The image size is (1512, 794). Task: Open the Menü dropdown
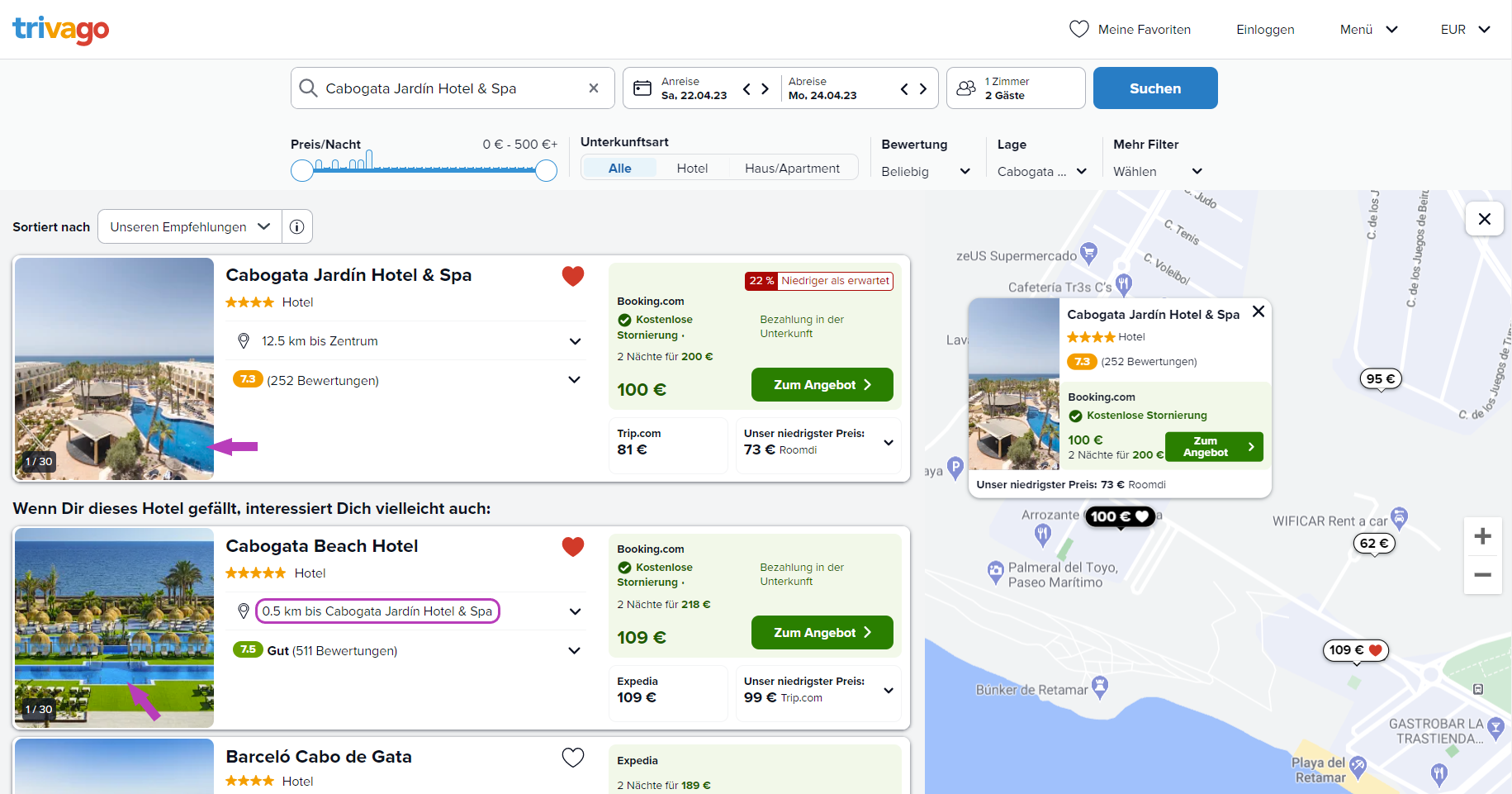pyautogui.click(x=1368, y=30)
